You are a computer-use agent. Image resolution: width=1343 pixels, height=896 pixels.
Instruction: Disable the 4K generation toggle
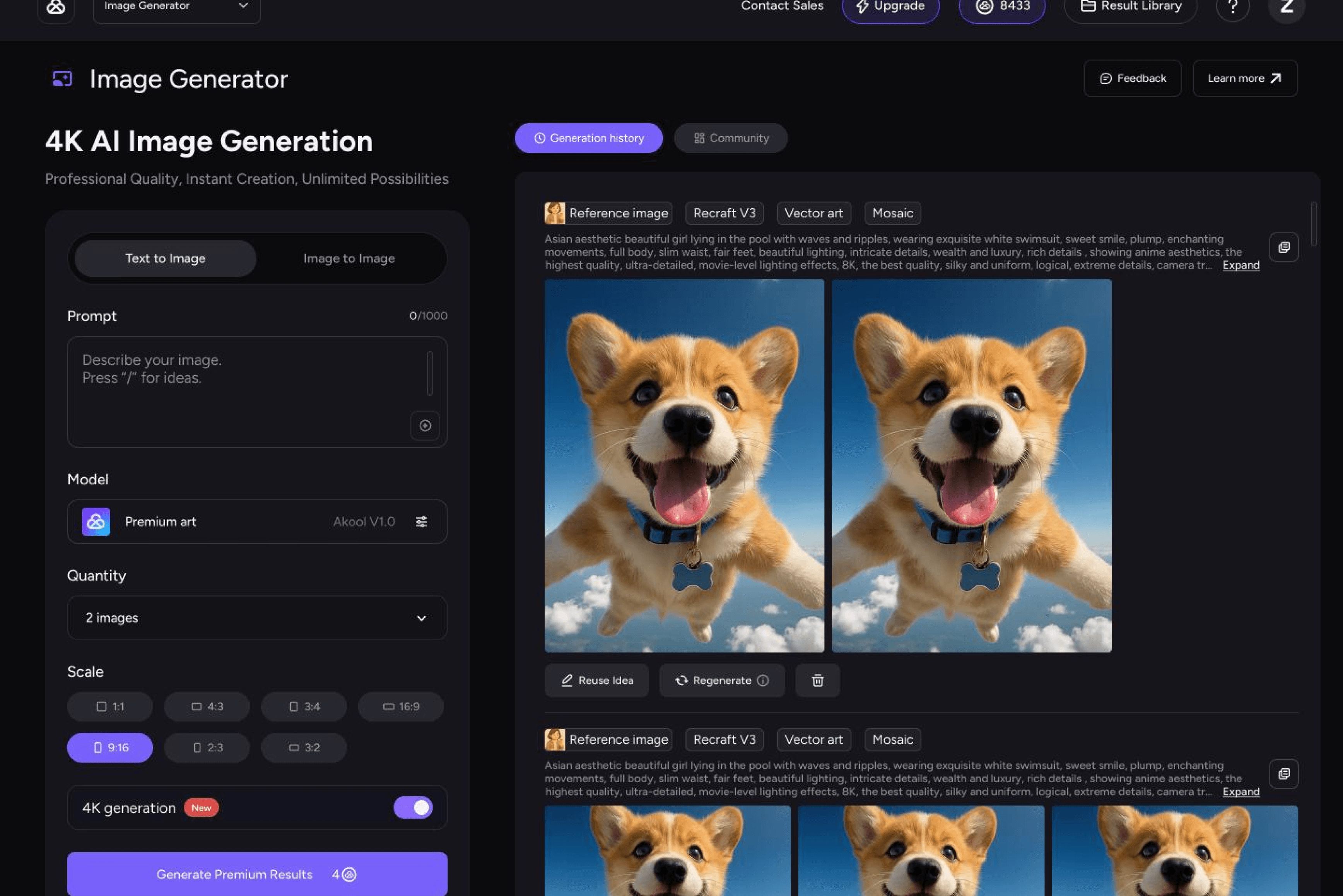click(412, 807)
